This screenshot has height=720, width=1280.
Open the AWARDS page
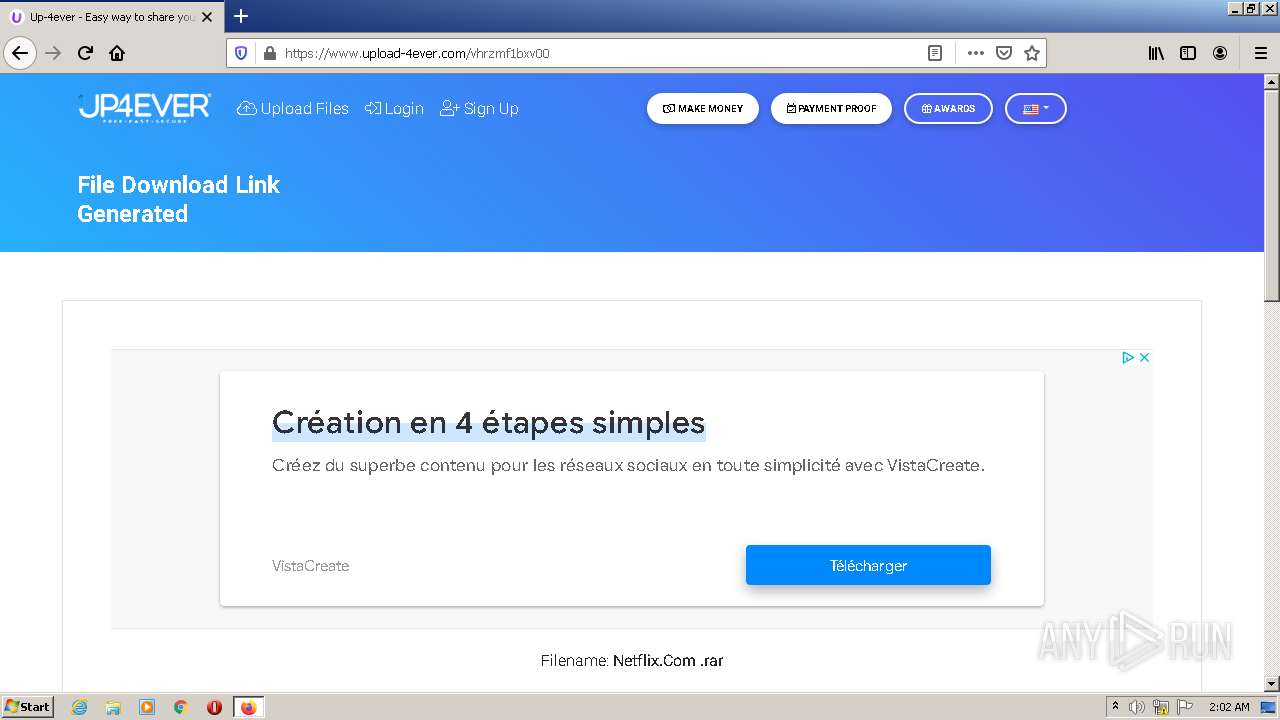(x=948, y=108)
